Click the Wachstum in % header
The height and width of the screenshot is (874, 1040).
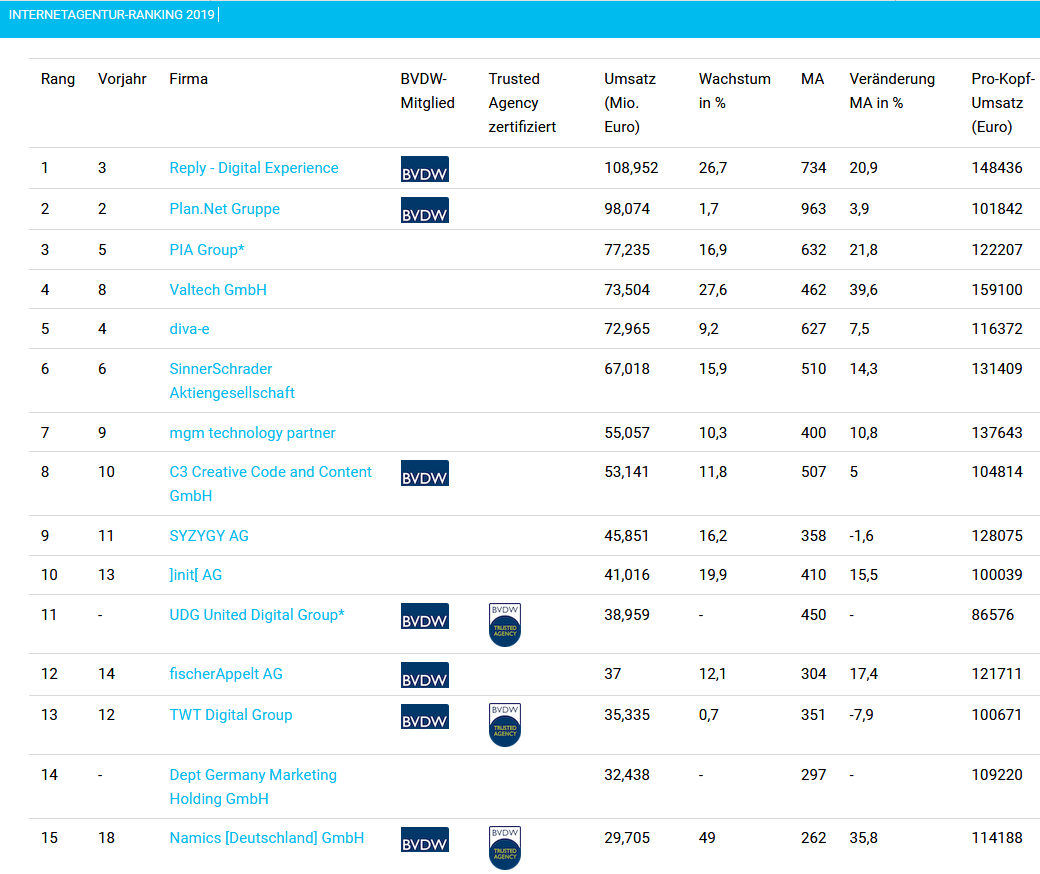click(x=735, y=91)
